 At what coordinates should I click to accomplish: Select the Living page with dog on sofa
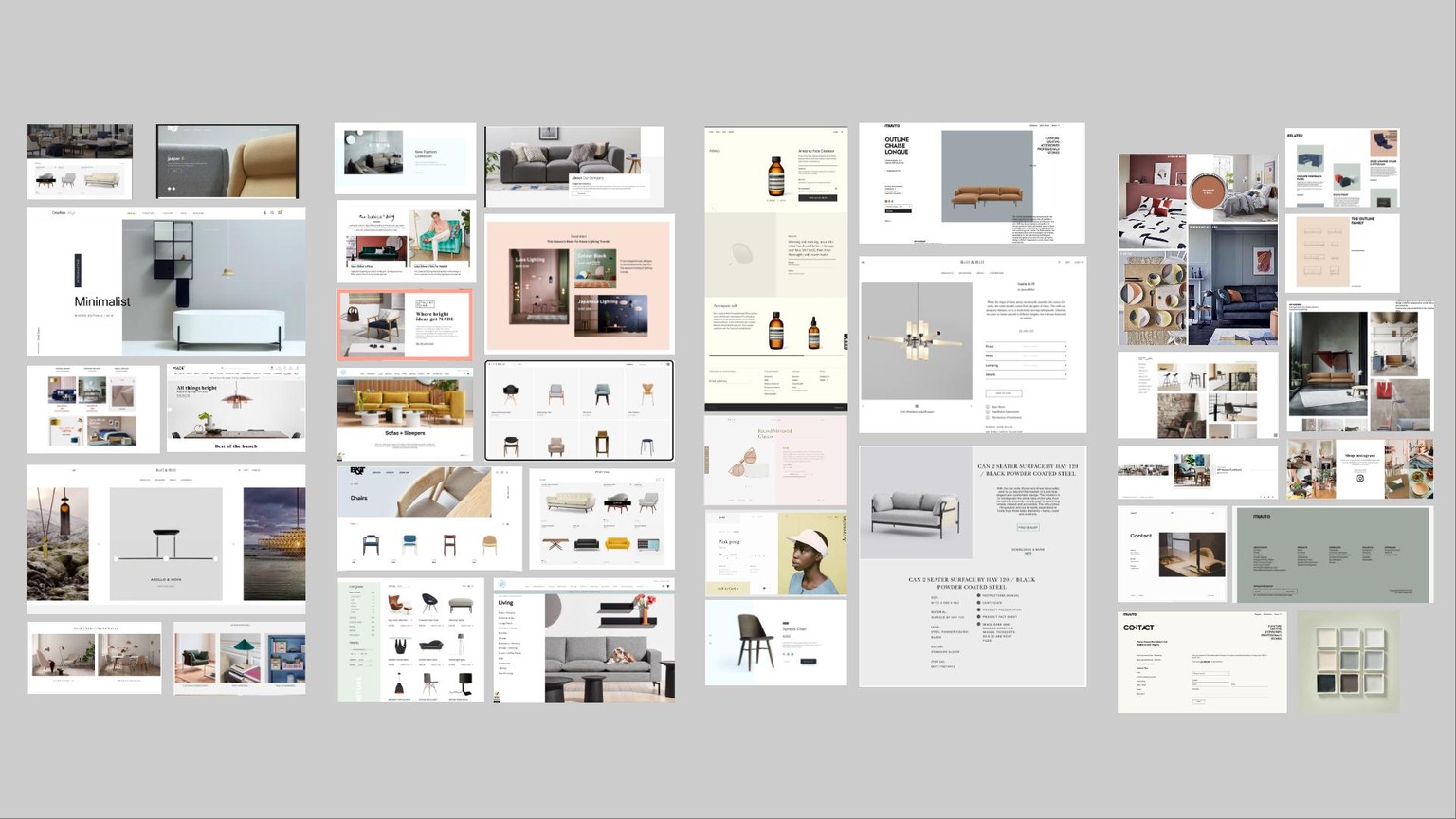click(583, 641)
